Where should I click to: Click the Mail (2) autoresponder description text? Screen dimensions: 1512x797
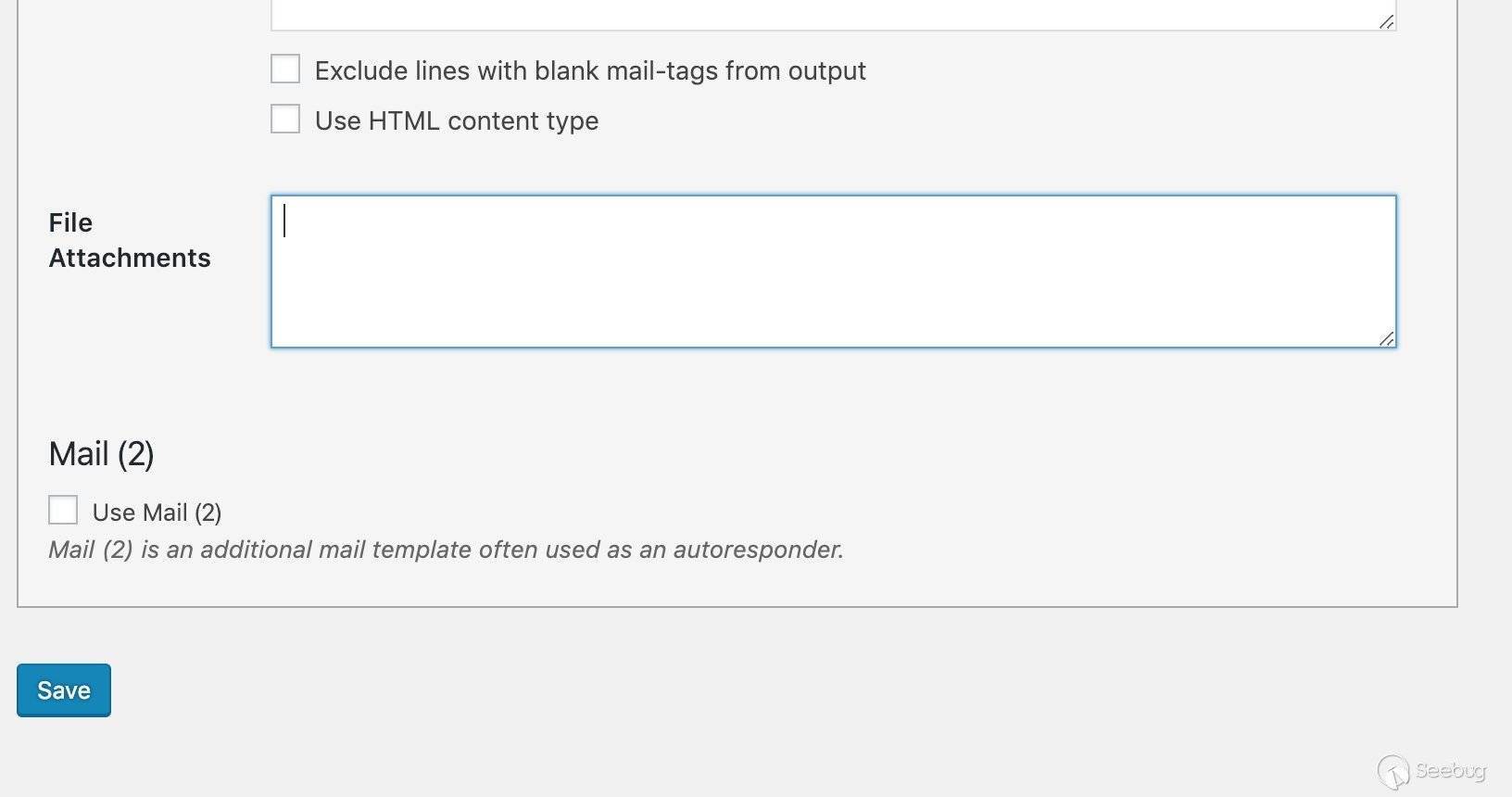coord(446,550)
